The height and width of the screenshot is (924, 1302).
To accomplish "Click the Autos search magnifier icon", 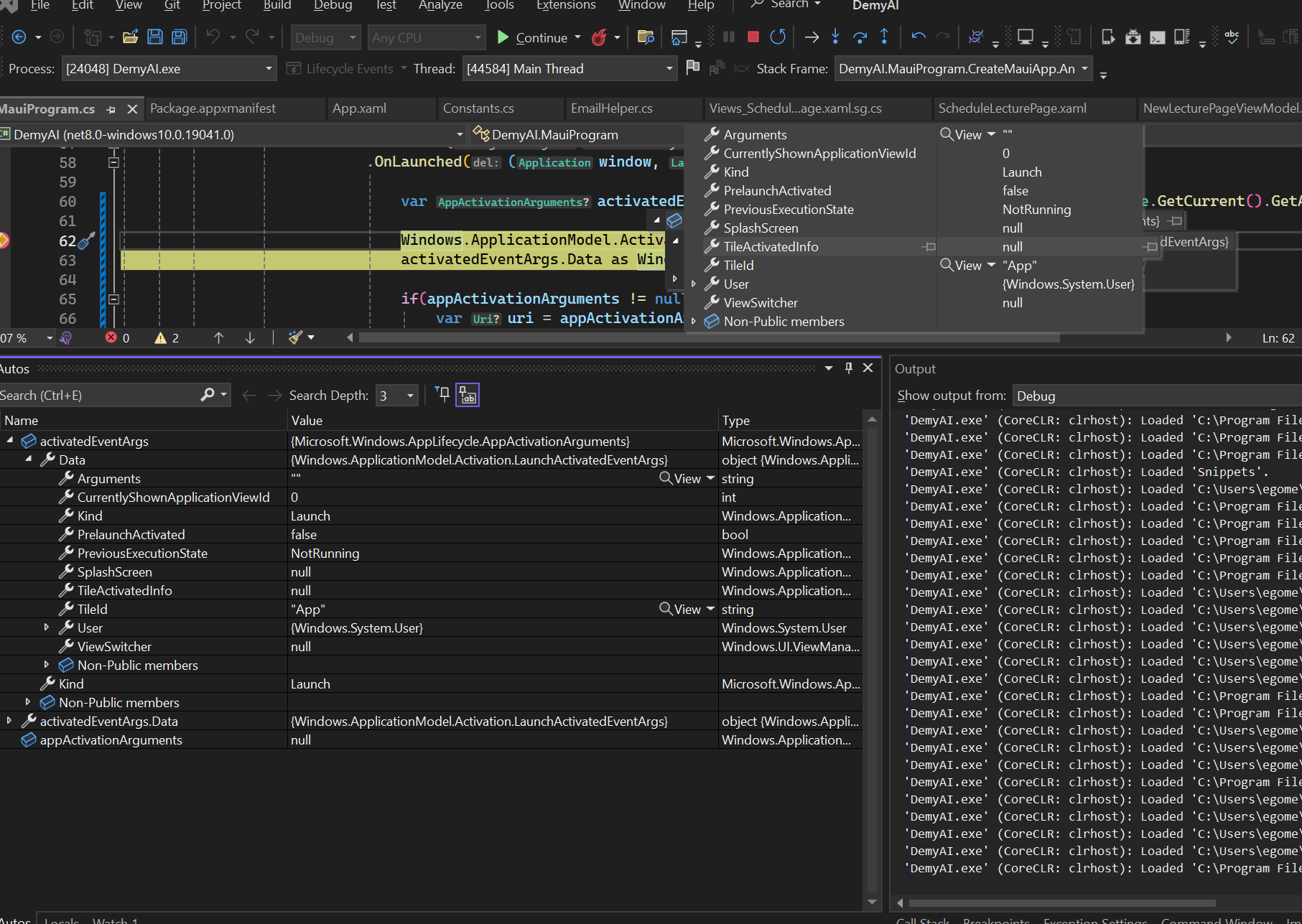I will click(x=208, y=395).
